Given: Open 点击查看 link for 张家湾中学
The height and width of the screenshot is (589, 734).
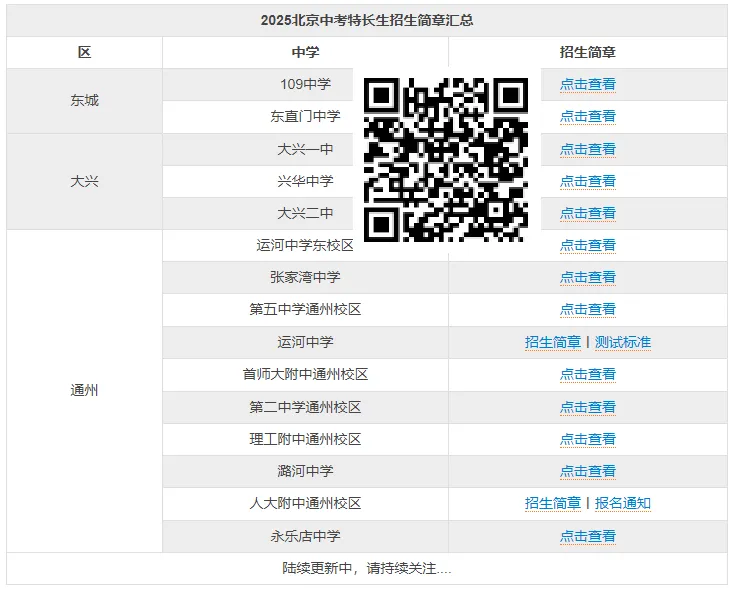Looking at the screenshot, I should click(x=587, y=277).
